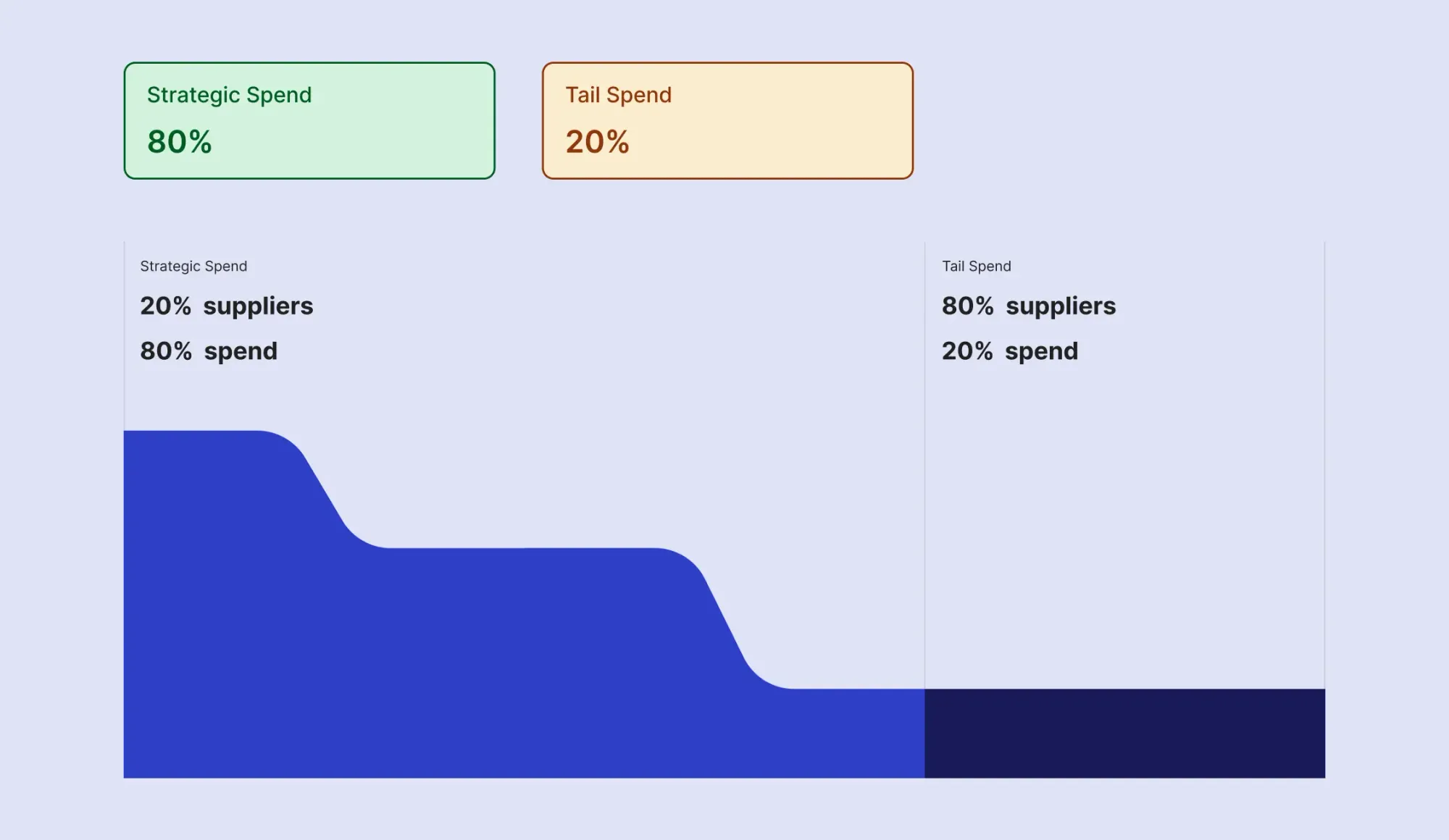Click the "80% suppliers" text

coord(1028,306)
